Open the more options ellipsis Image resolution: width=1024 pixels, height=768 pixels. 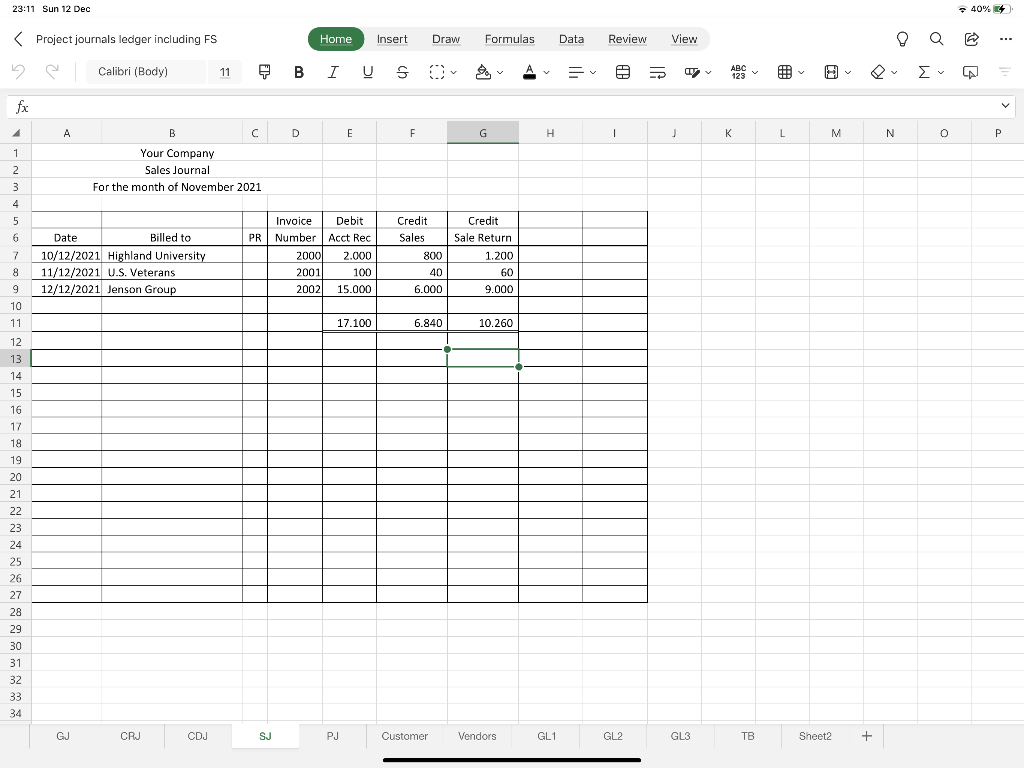tap(1006, 39)
